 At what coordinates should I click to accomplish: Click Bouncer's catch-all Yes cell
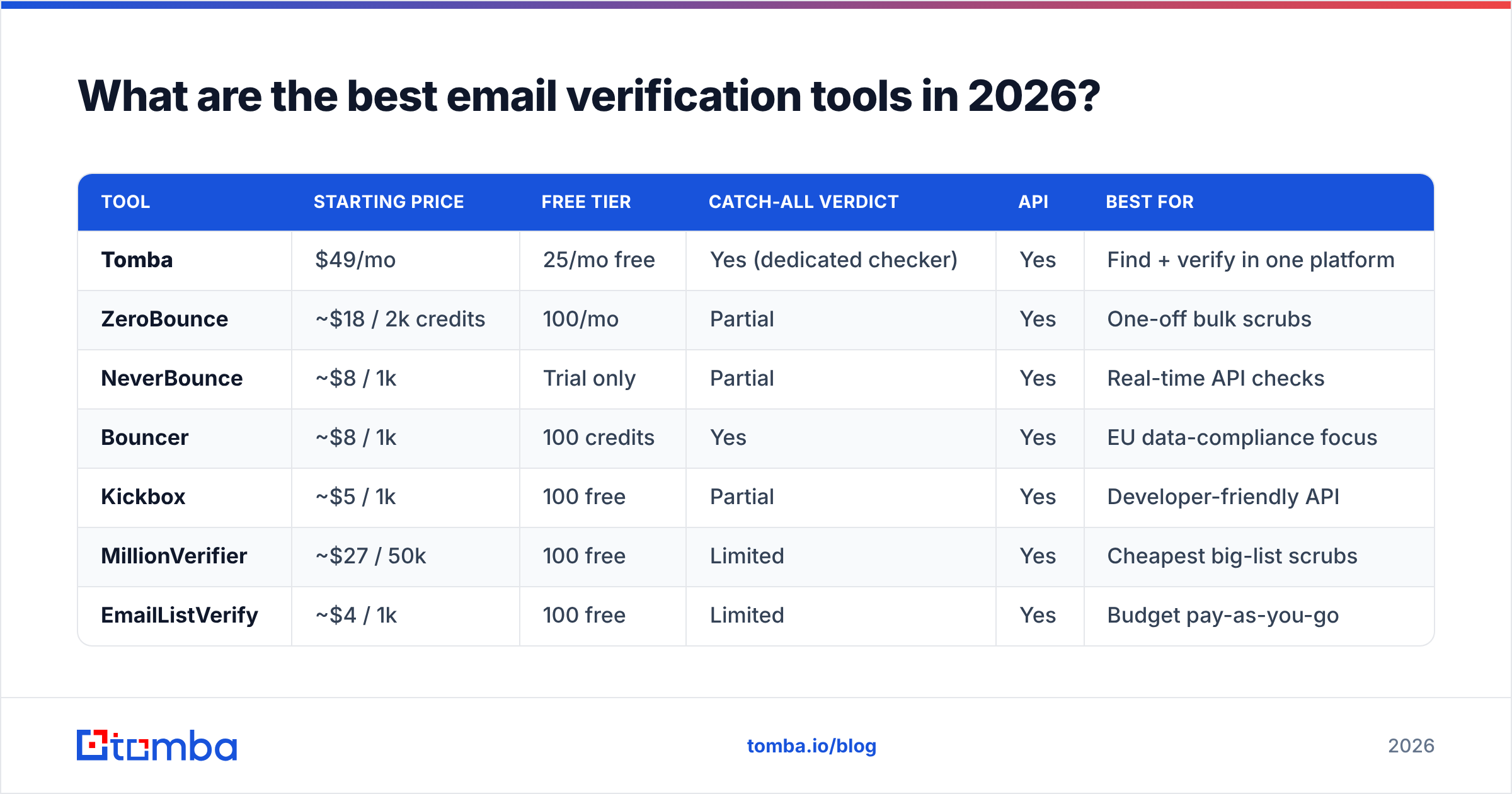point(841,438)
